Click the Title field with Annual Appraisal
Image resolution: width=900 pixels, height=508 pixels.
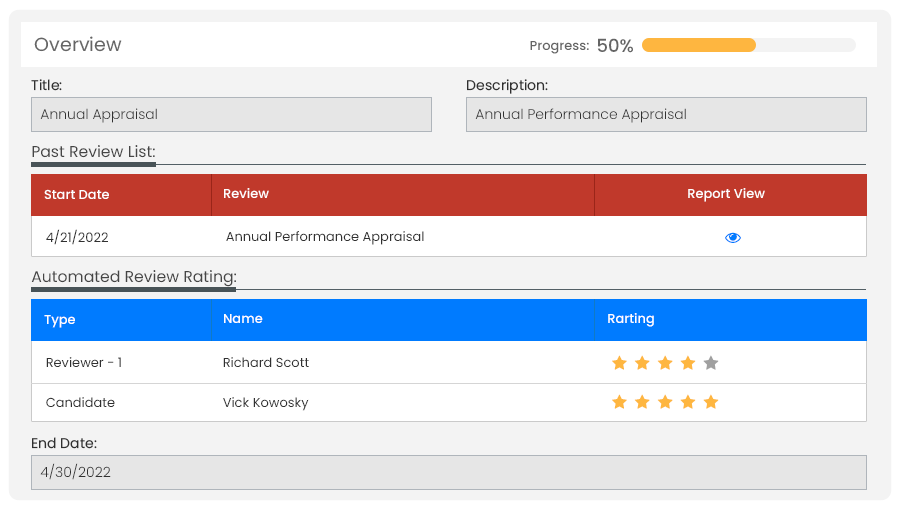click(x=231, y=114)
